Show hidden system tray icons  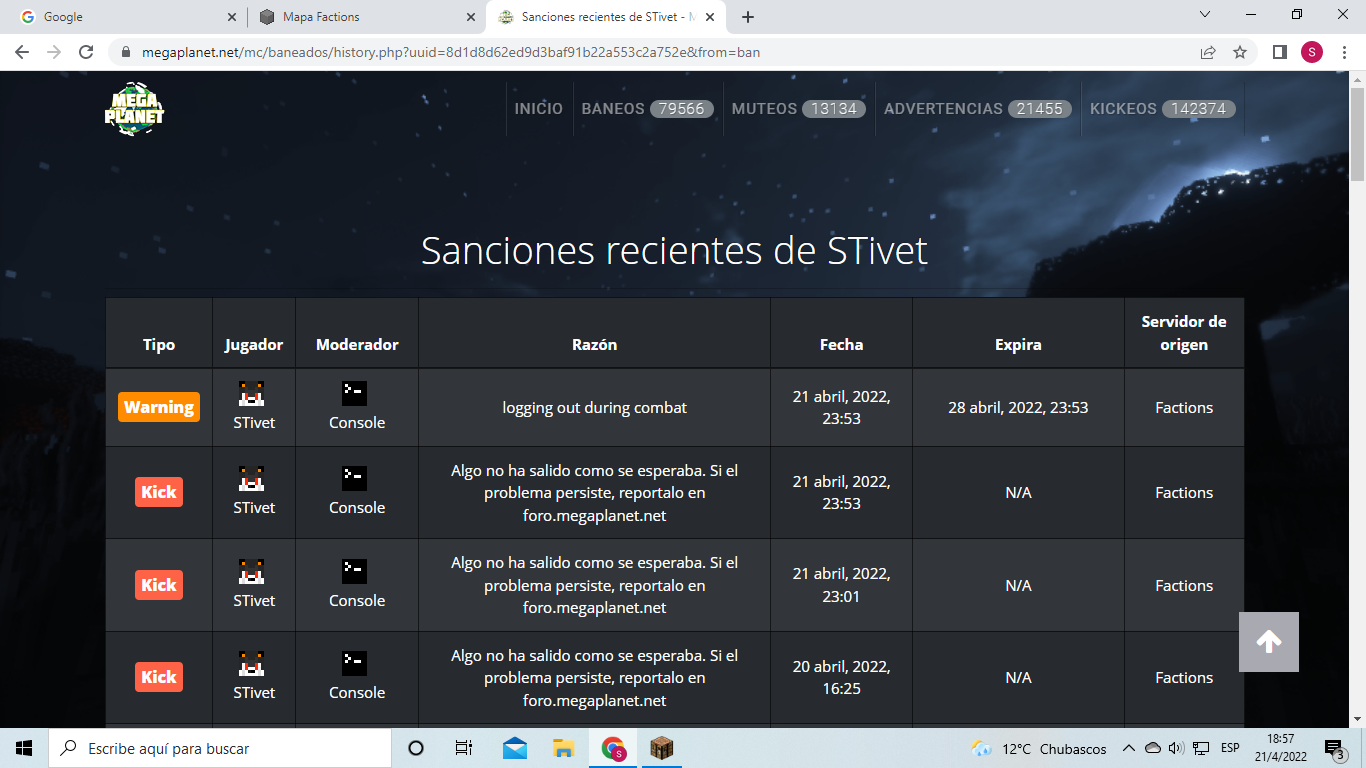click(x=1128, y=748)
